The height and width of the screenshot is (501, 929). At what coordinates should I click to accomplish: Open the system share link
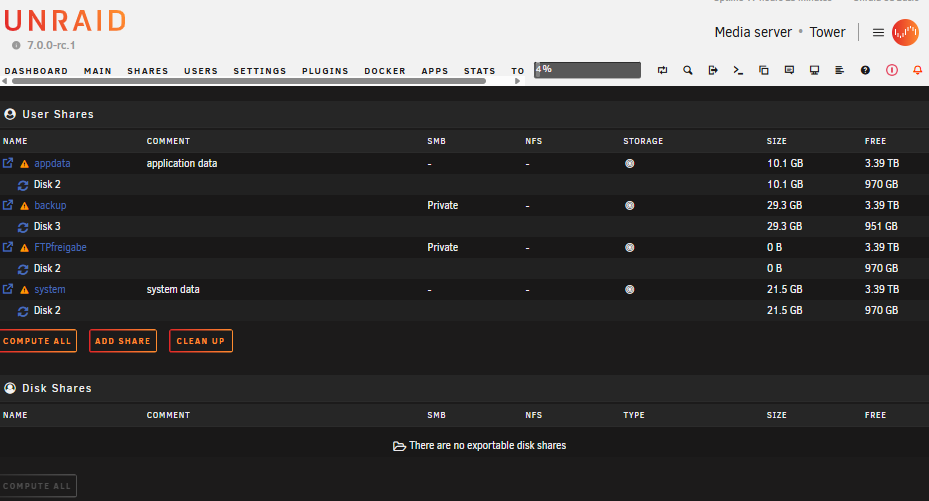pyautogui.click(x=50, y=290)
